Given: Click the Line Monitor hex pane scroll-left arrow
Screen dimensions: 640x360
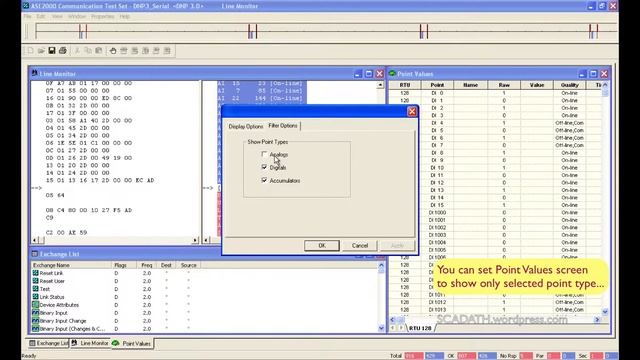Looking at the screenshot, I should point(35,240).
